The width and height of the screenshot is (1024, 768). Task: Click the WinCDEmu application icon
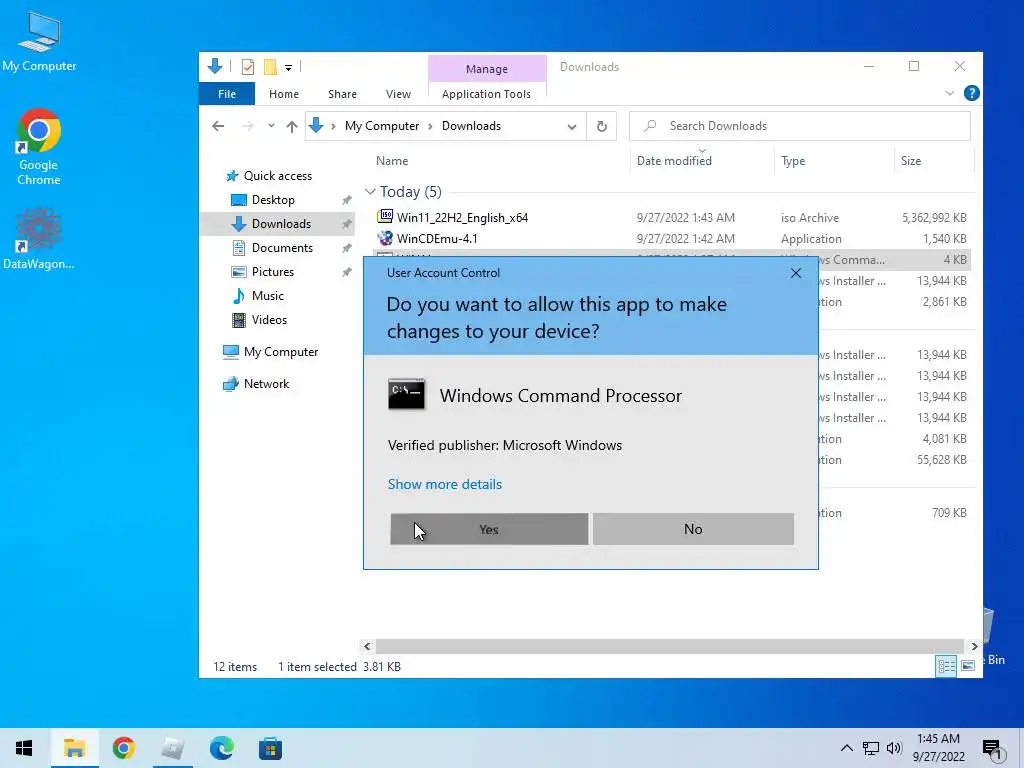385,238
